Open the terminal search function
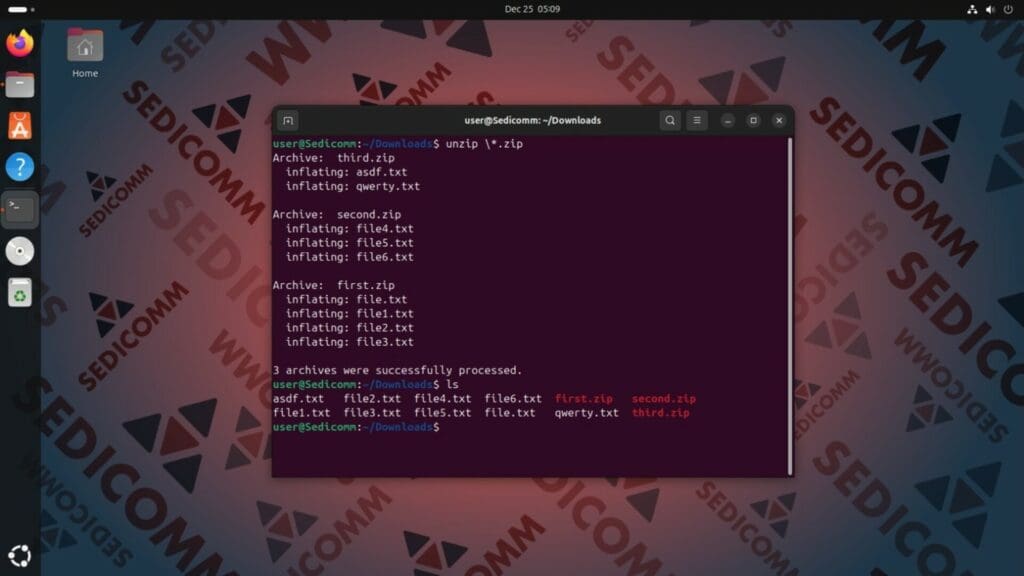Image resolution: width=1024 pixels, height=576 pixels. pyautogui.click(x=669, y=119)
